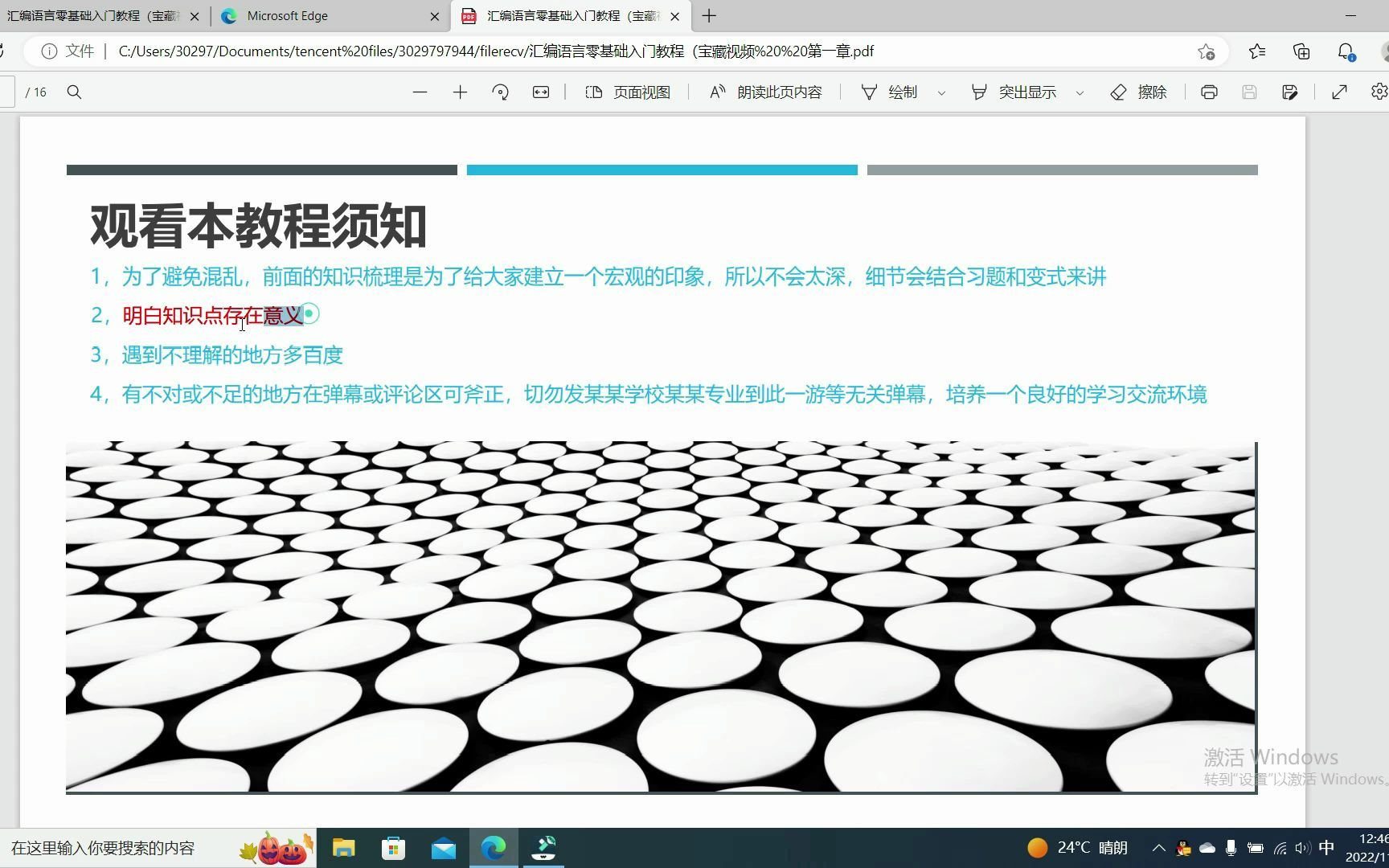Image resolution: width=1389 pixels, height=868 pixels.
Task: Open PDF toolbar settings gear
Action: pos(1379,92)
